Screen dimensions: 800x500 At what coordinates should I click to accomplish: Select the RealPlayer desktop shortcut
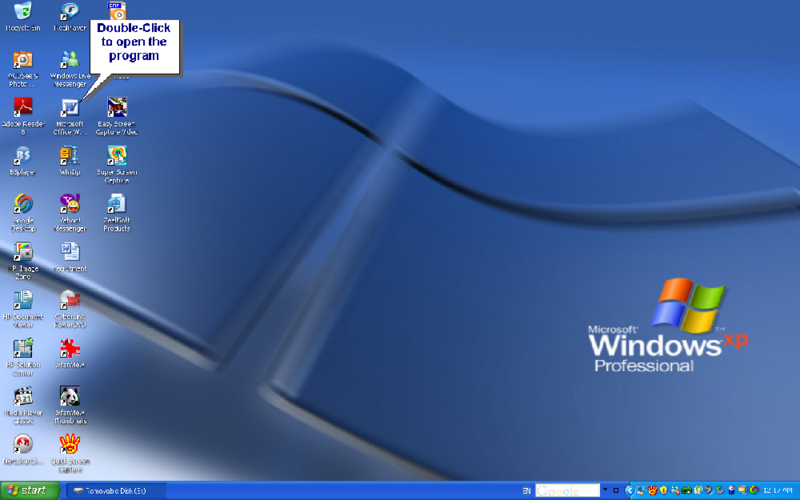[70, 16]
